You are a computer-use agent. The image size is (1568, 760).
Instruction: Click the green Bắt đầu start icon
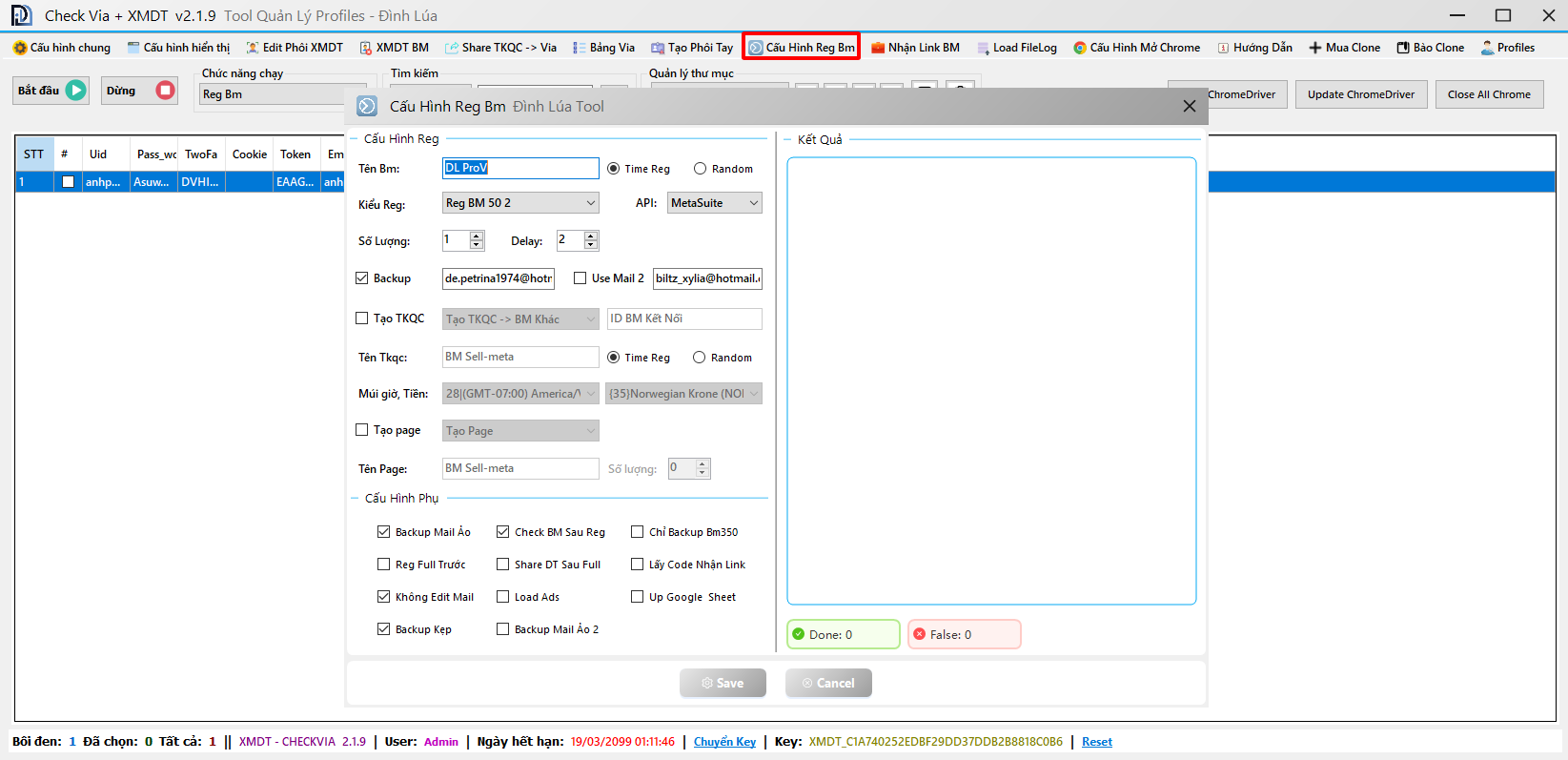click(x=76, y=91)
